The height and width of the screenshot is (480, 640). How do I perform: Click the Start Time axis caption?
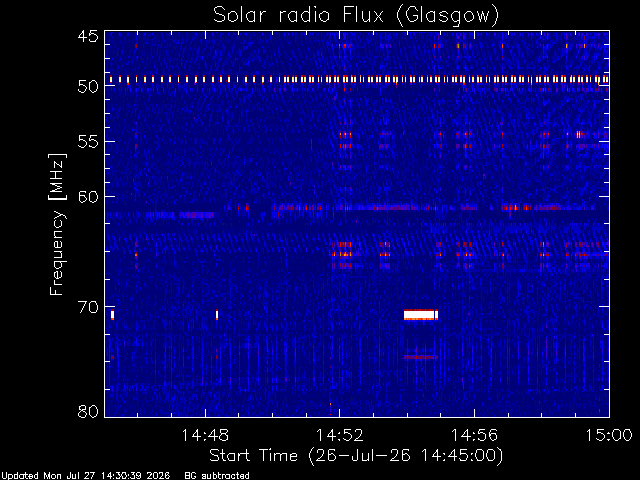[x=356, y=456]
